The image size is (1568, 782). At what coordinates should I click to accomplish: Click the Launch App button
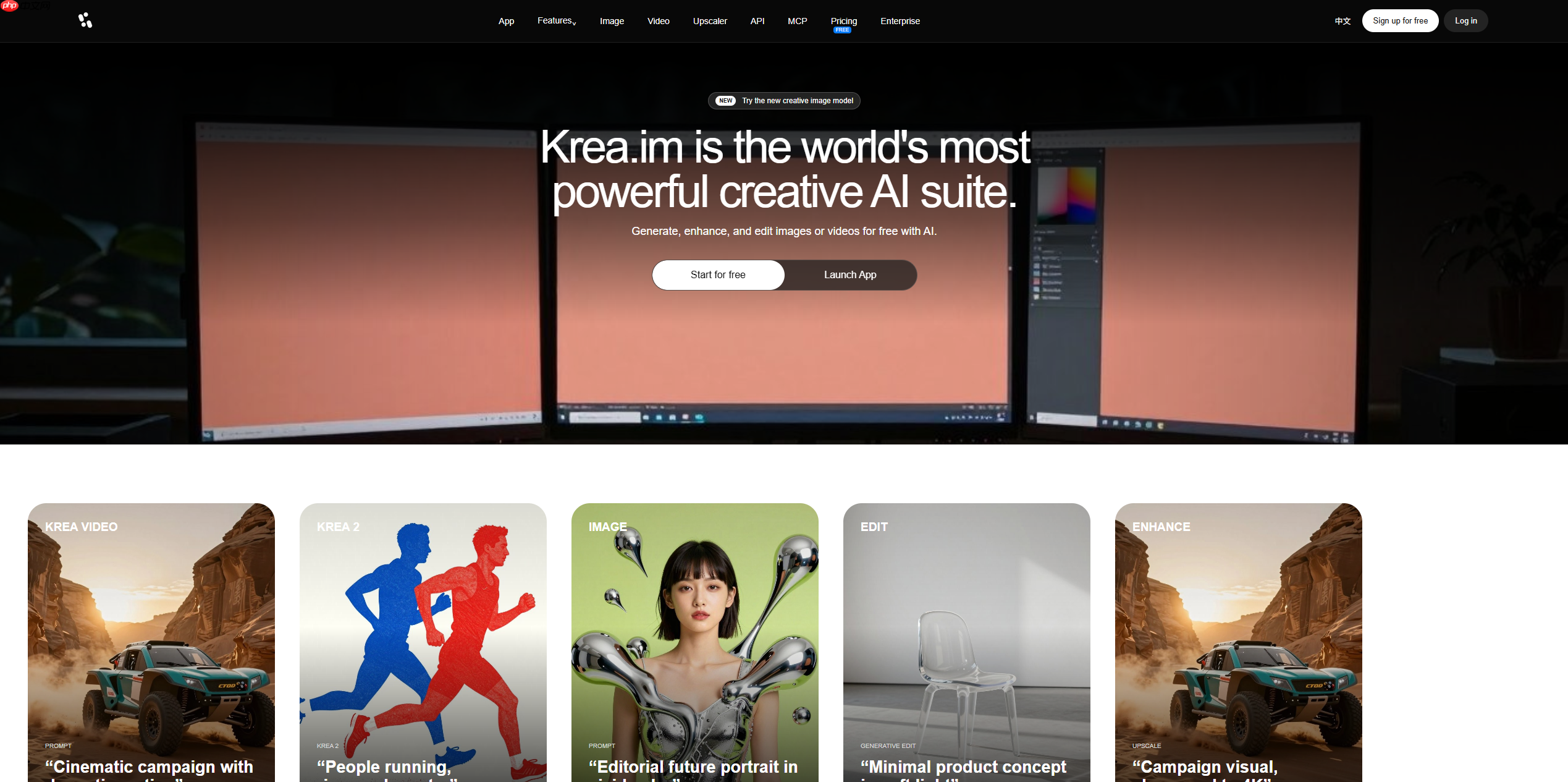click(x=850, y=275)
